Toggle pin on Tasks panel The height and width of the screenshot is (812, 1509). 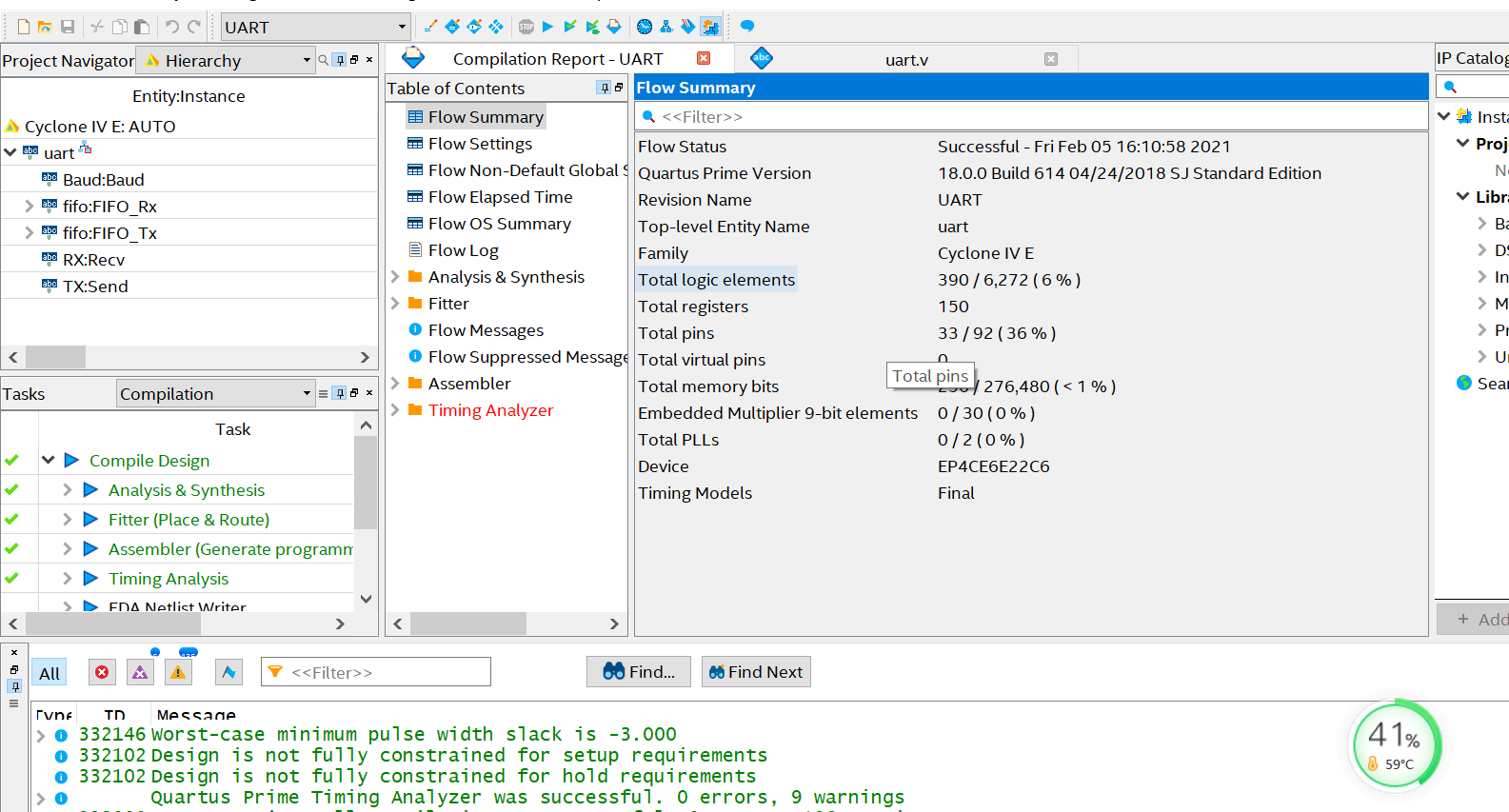(x=340, y=393)
